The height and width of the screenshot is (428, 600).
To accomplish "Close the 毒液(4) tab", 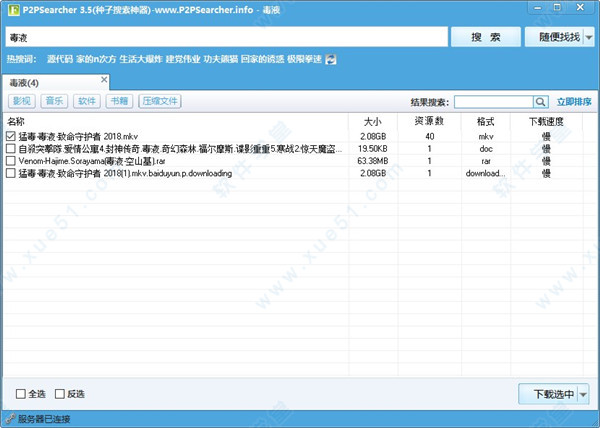I will [x=104, y=80].
